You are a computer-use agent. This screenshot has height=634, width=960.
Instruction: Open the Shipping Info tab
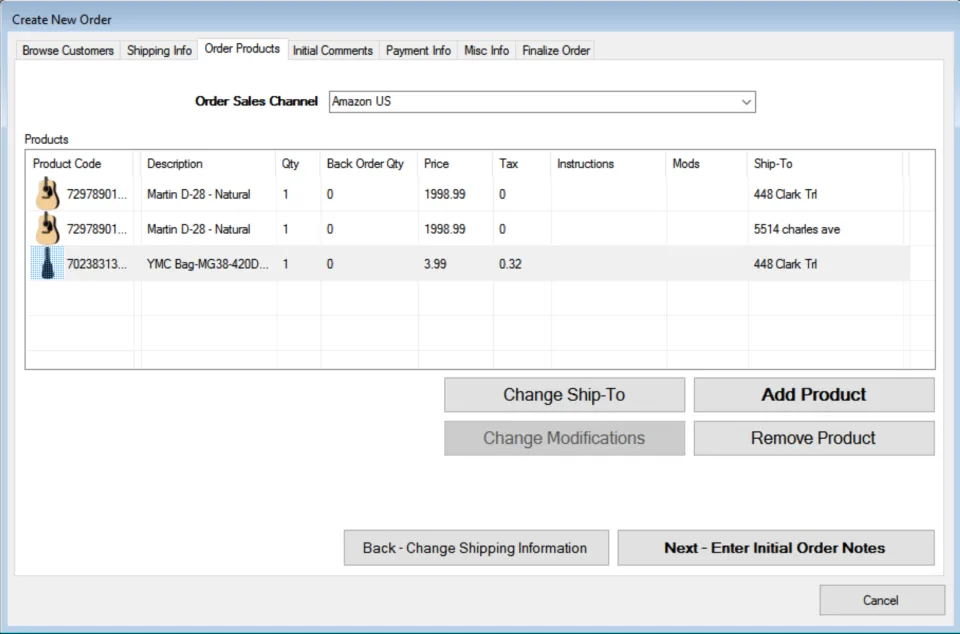(159, 50)
